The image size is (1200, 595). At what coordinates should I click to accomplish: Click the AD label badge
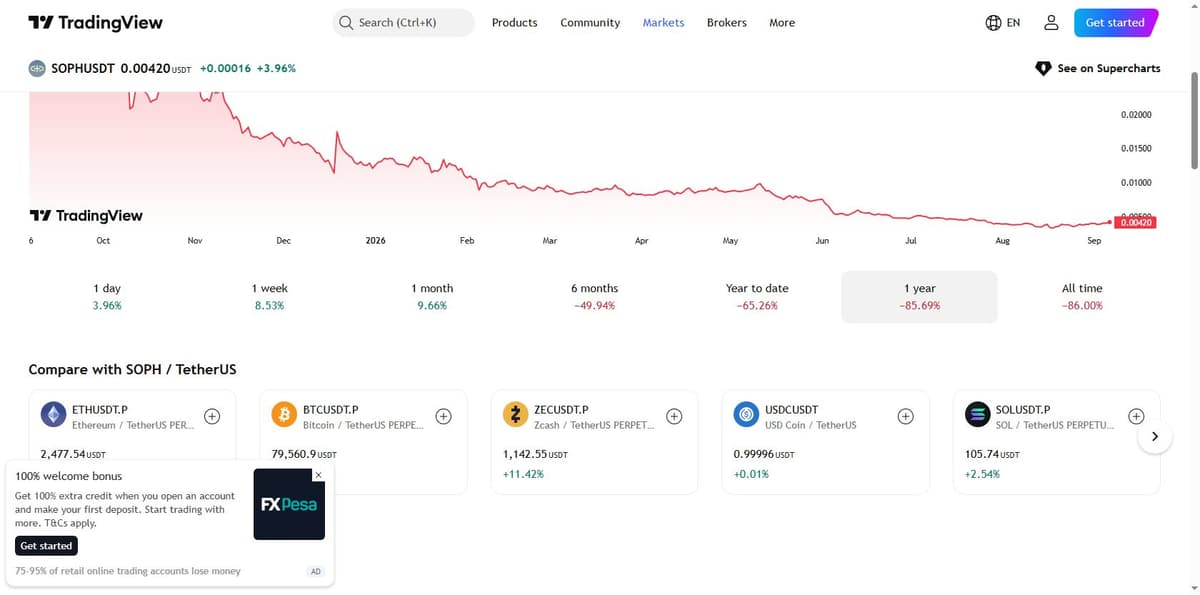point(315,571)
